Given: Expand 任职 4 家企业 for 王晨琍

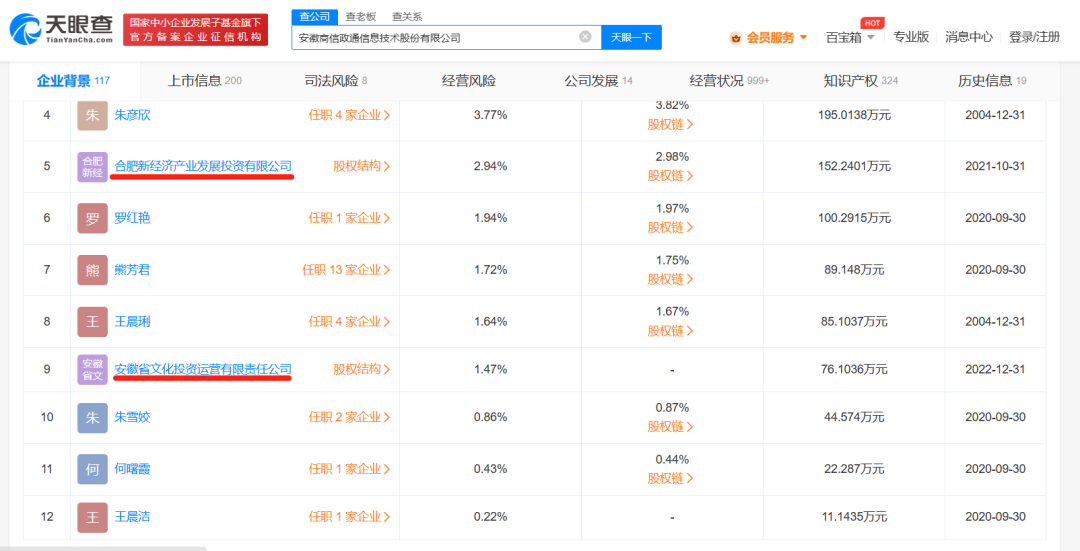Looking at the screenshot, I should [349, 321].
